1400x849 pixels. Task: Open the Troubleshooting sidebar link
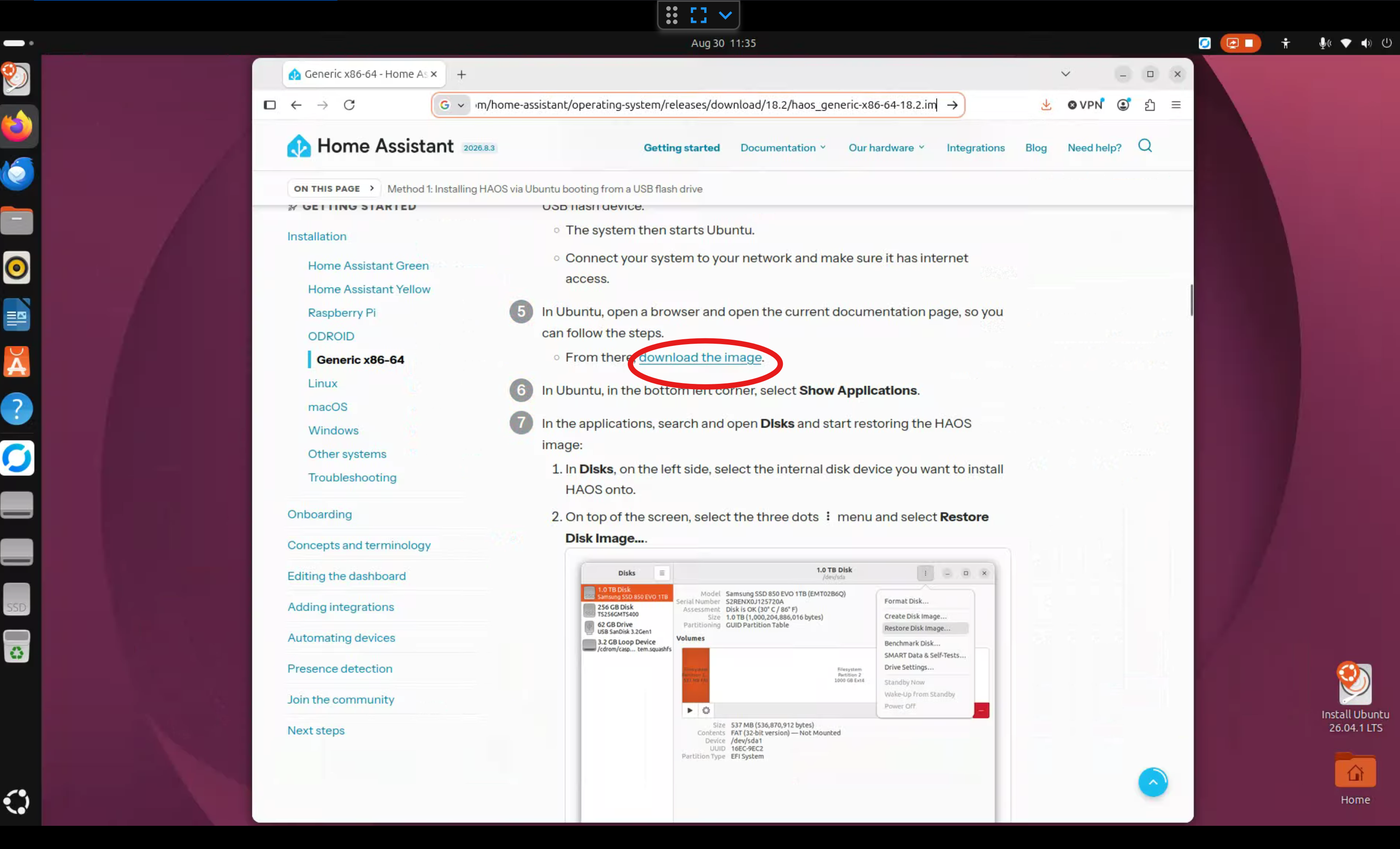(352, 477)
